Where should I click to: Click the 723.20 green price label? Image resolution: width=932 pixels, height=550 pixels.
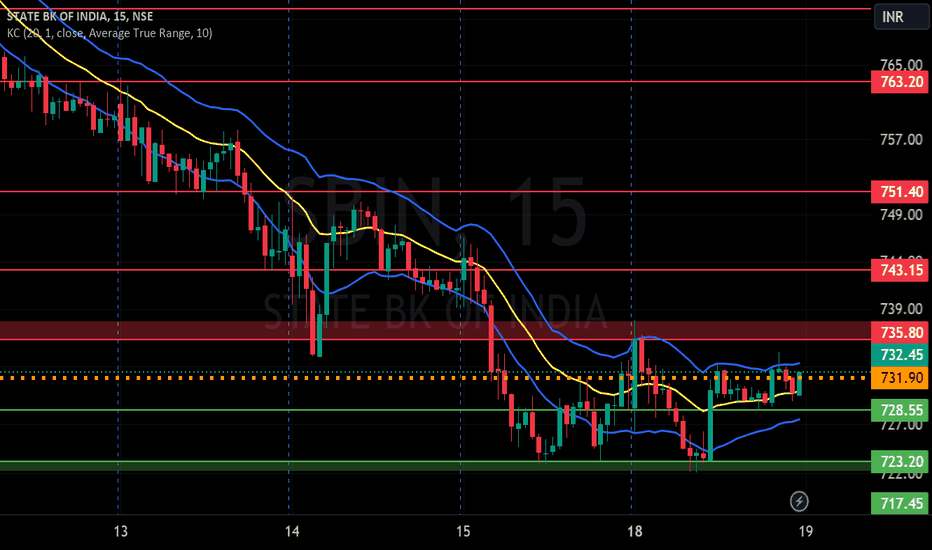point(900,461)
